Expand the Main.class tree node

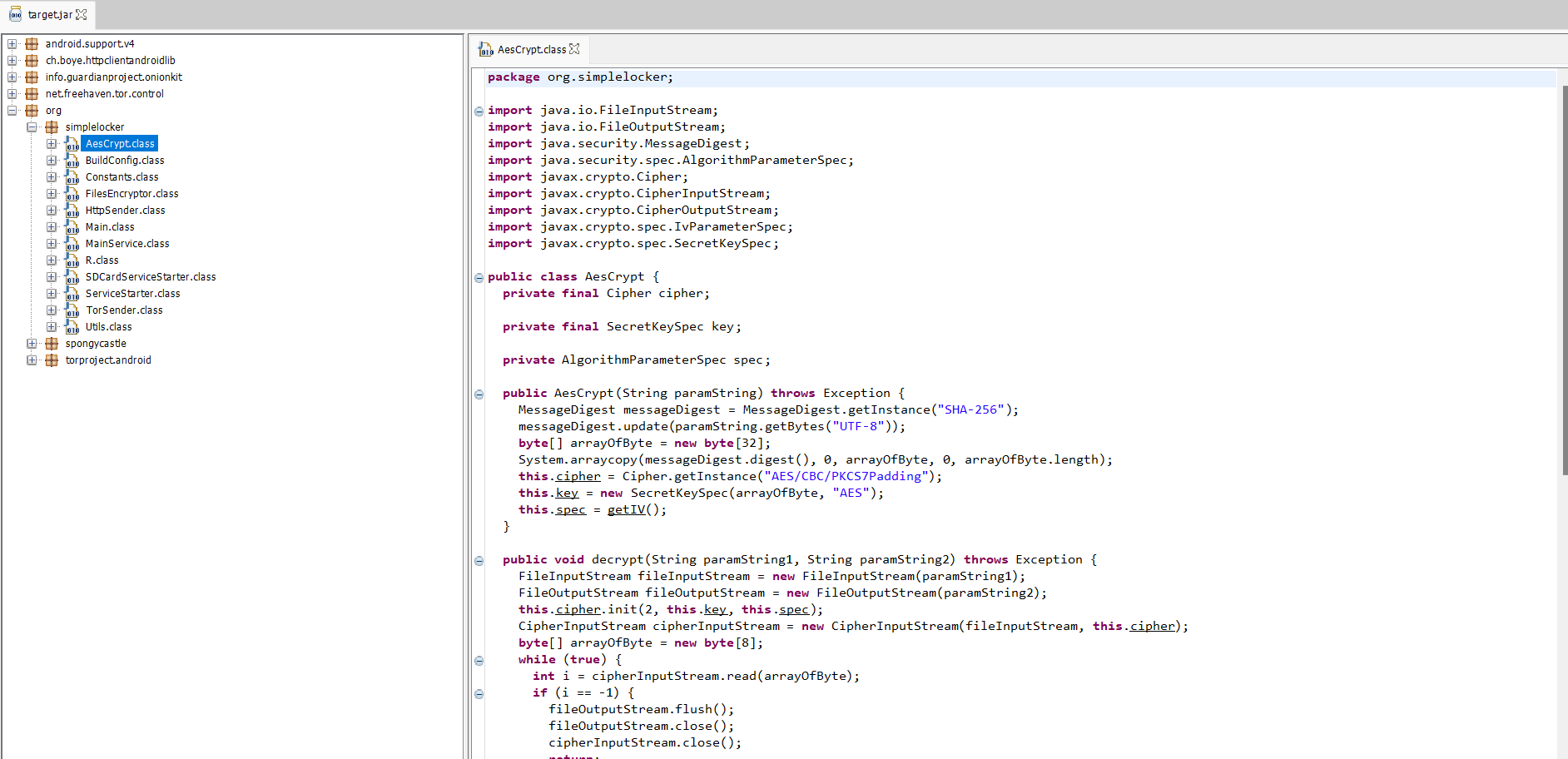pos(52,227)
